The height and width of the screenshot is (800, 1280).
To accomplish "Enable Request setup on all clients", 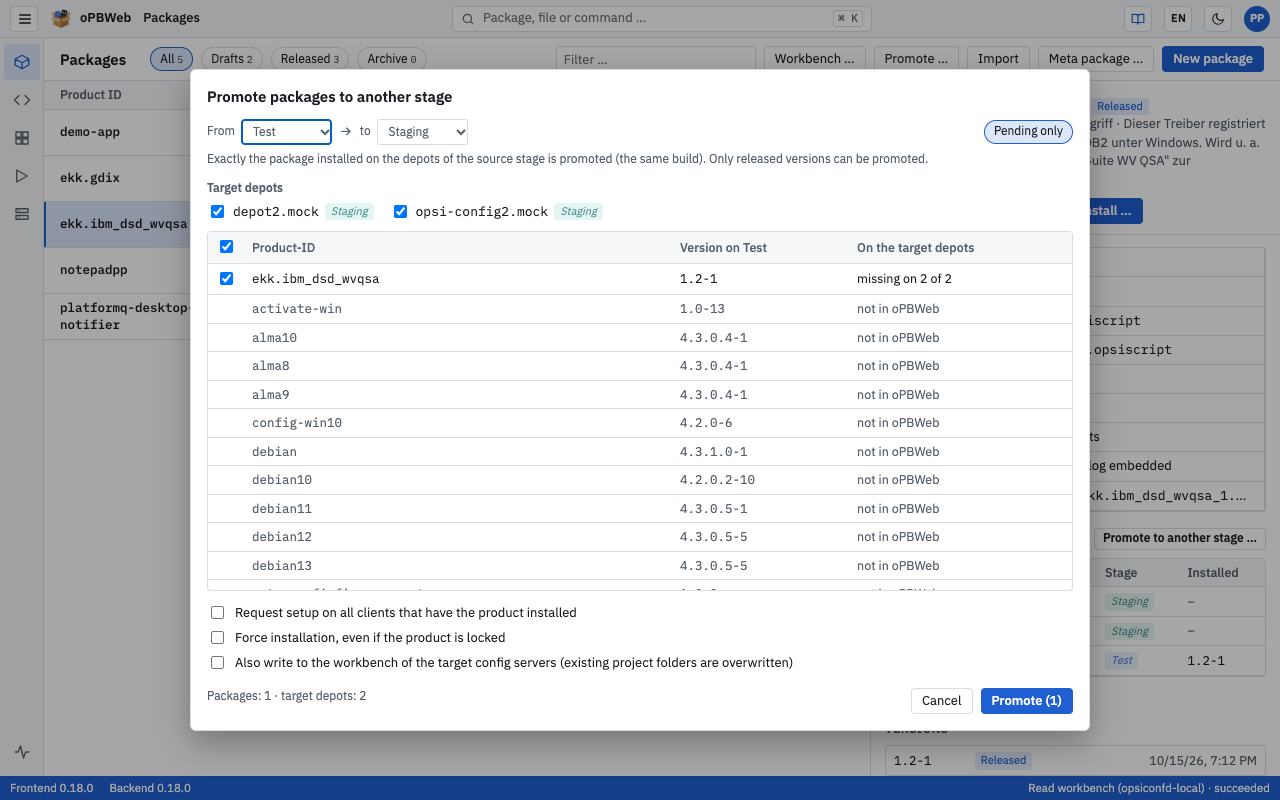I will tap(217, 612).
